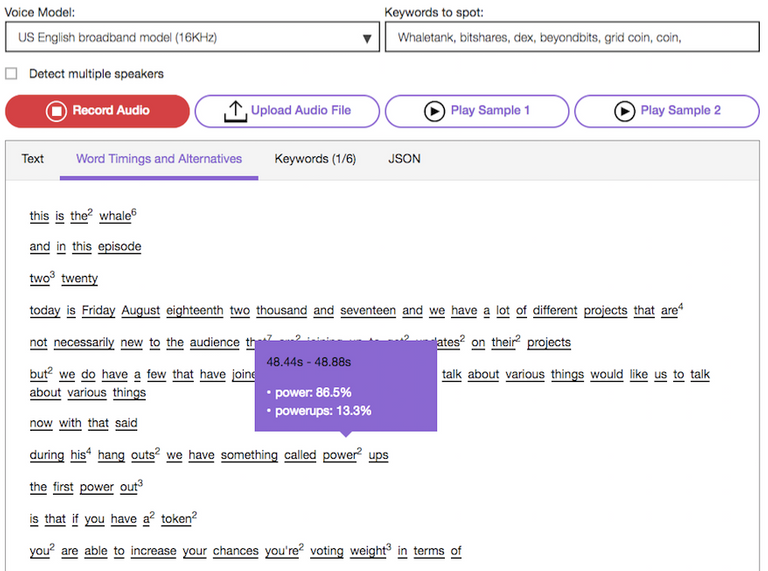The image size is (768, 571).
Task: Click the word 'outs' with 2 alternatives
Action: pos(145,455)
